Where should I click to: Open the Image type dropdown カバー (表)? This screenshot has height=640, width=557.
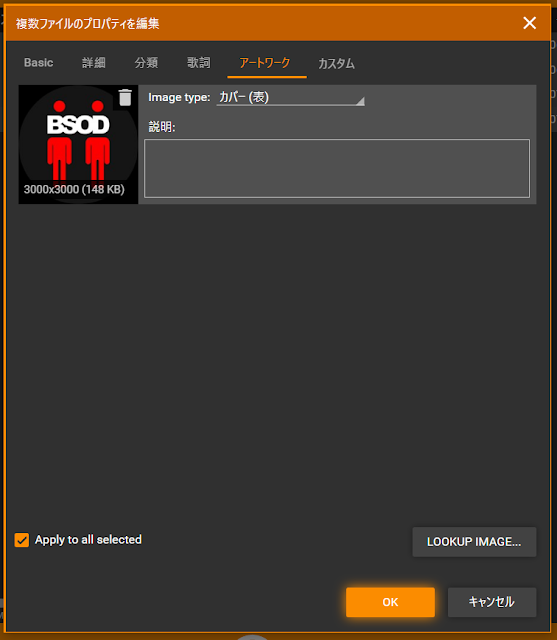pos(291,98)
